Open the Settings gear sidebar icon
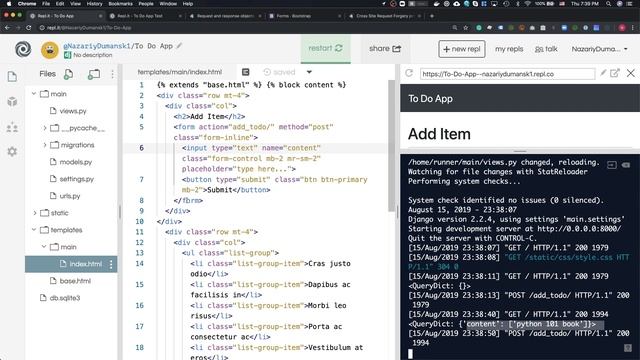640x360 pixels. click(x=12, y=151)
